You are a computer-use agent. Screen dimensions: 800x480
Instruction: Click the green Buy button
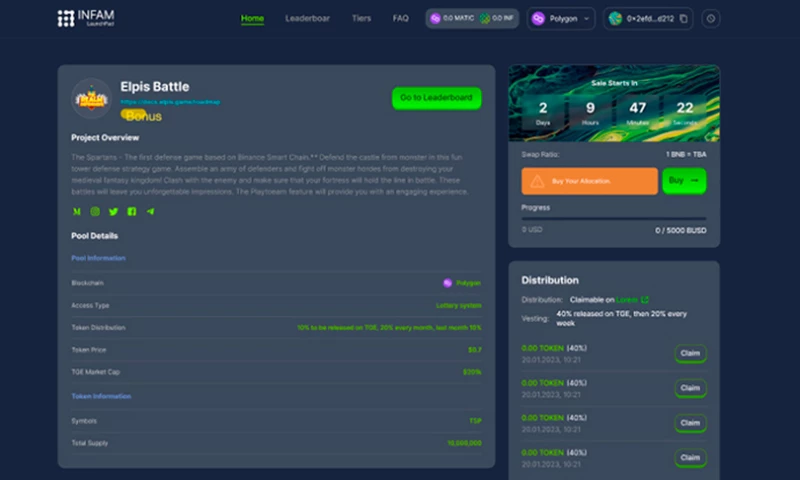(684, 181)
